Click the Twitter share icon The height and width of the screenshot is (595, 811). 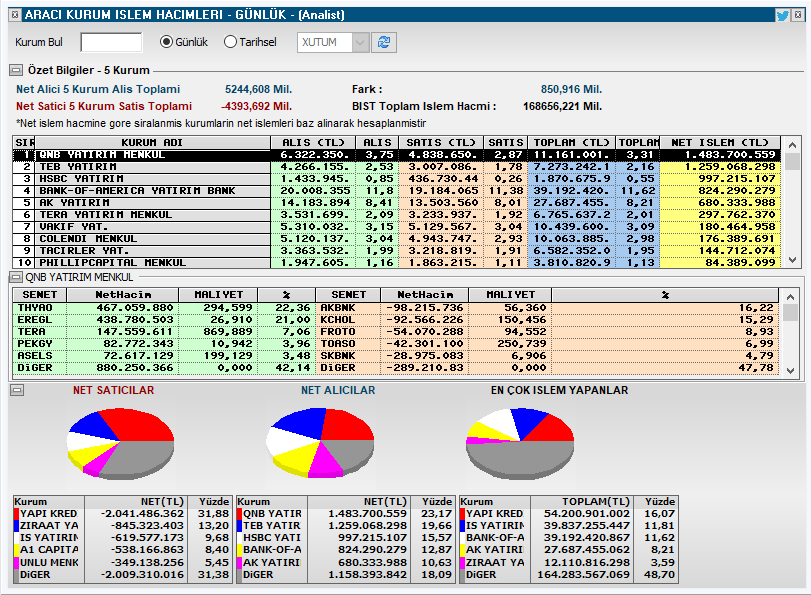coord(783,15)
